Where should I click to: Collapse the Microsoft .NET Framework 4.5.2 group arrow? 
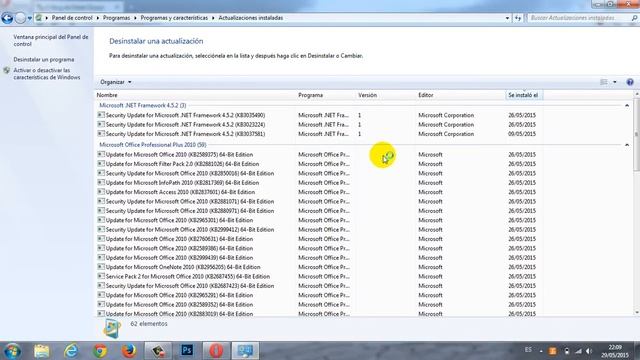pos(627,105)
